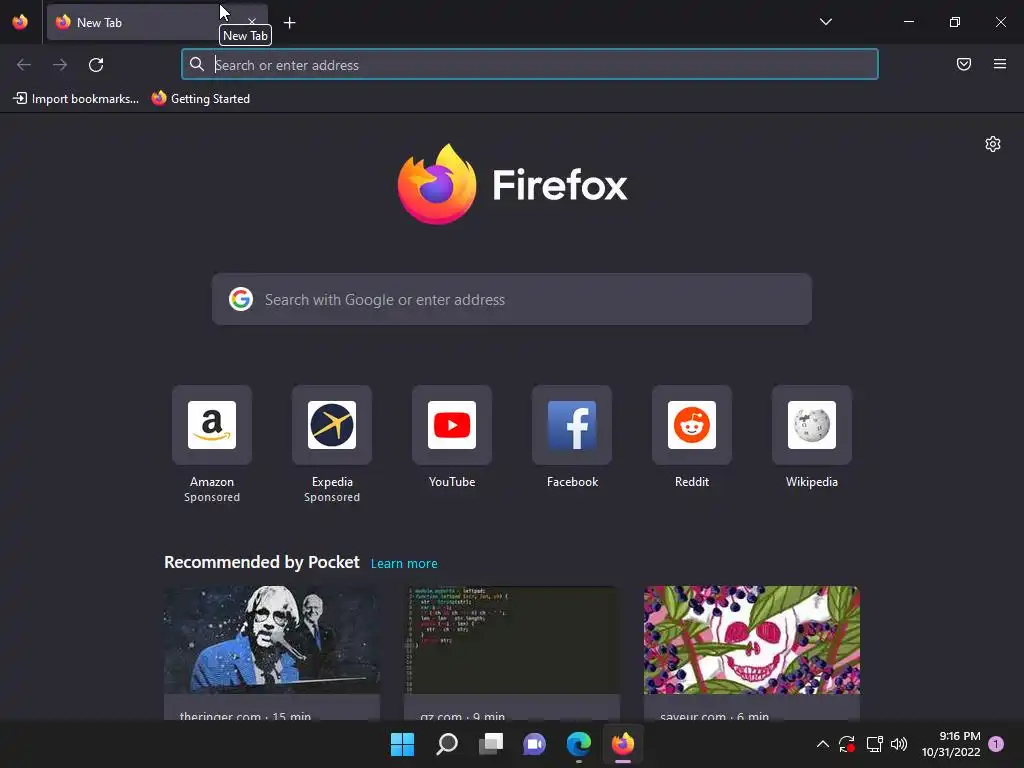Open a new tab with plus button

coord(289,23)
